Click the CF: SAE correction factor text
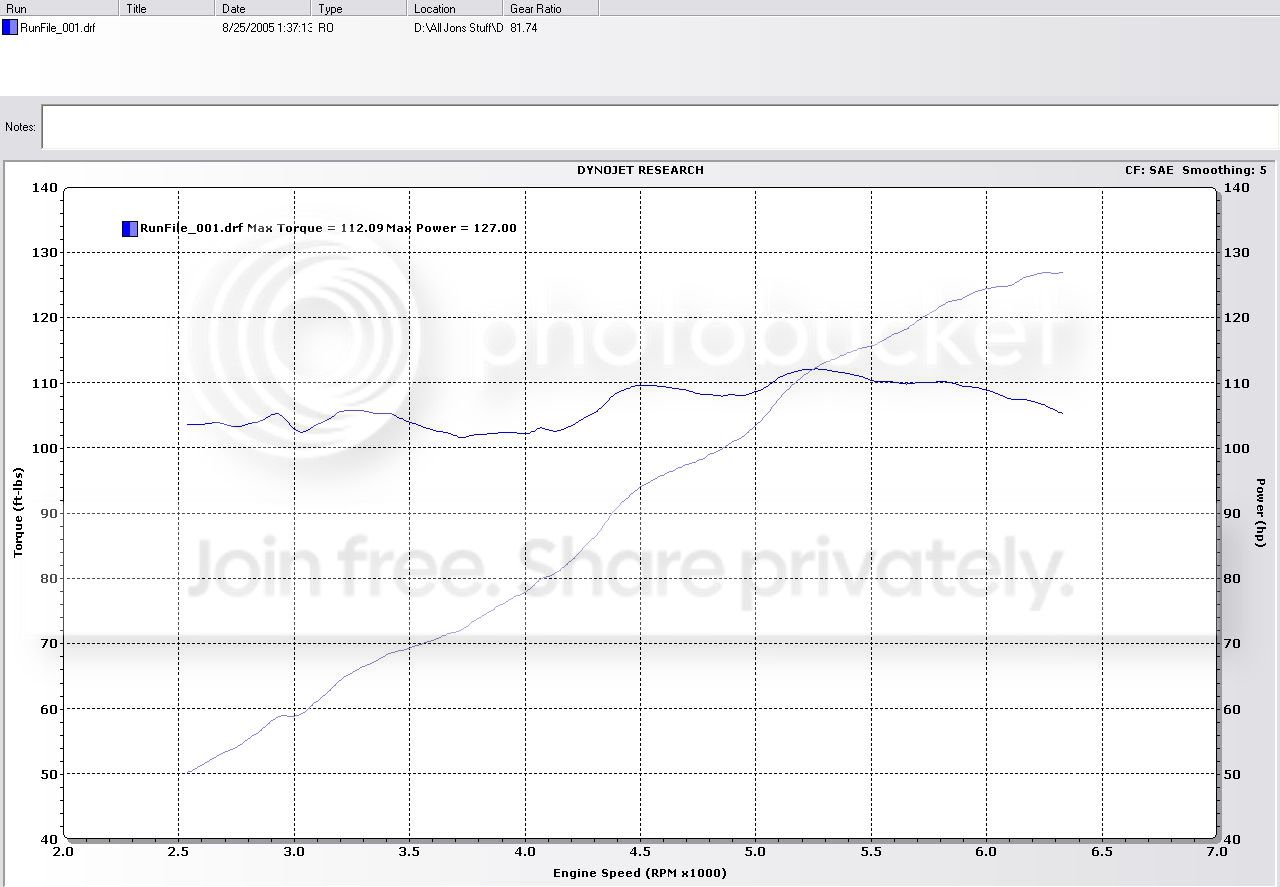This screenshot has height=887, width=1280. (1149, 170)
